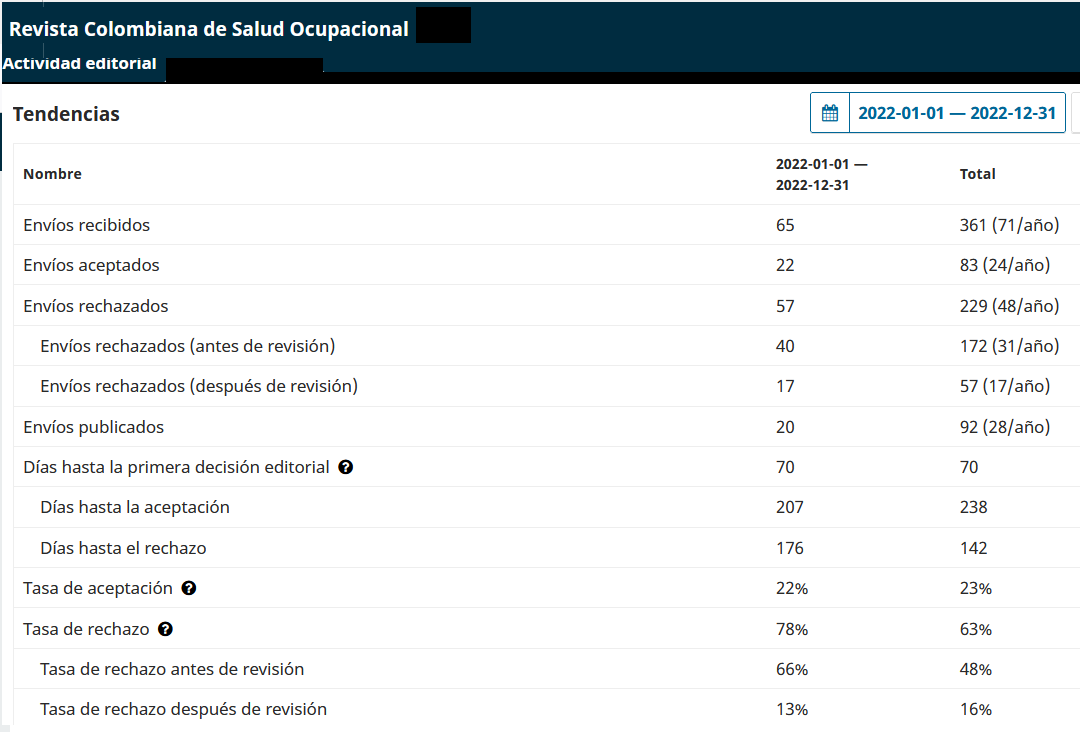Click the Revista Colombiana de Salud Ocupacional title

209,29
